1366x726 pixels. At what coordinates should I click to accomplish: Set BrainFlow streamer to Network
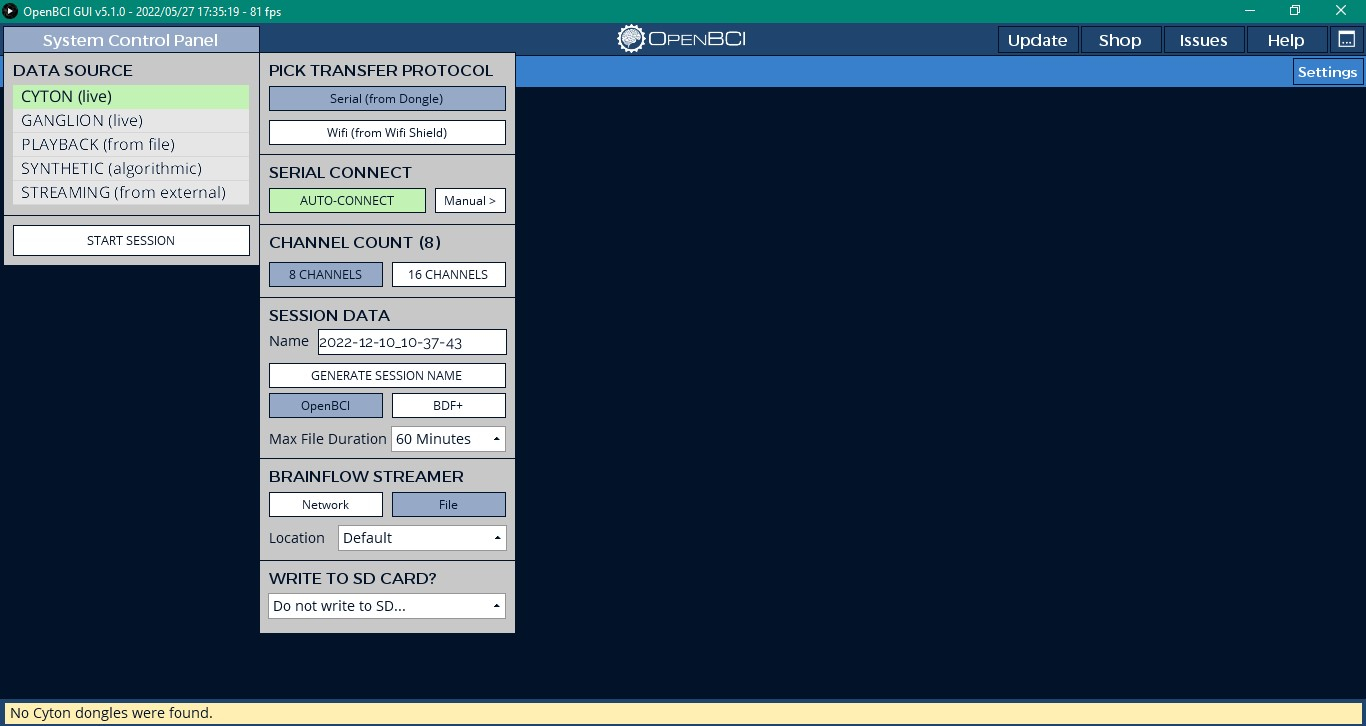(x=326, y=505)
